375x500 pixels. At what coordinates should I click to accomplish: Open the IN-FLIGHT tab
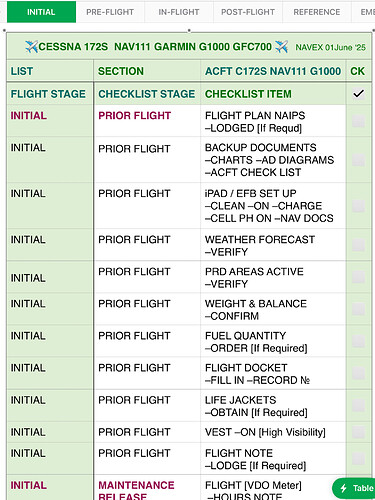point(179,12)
